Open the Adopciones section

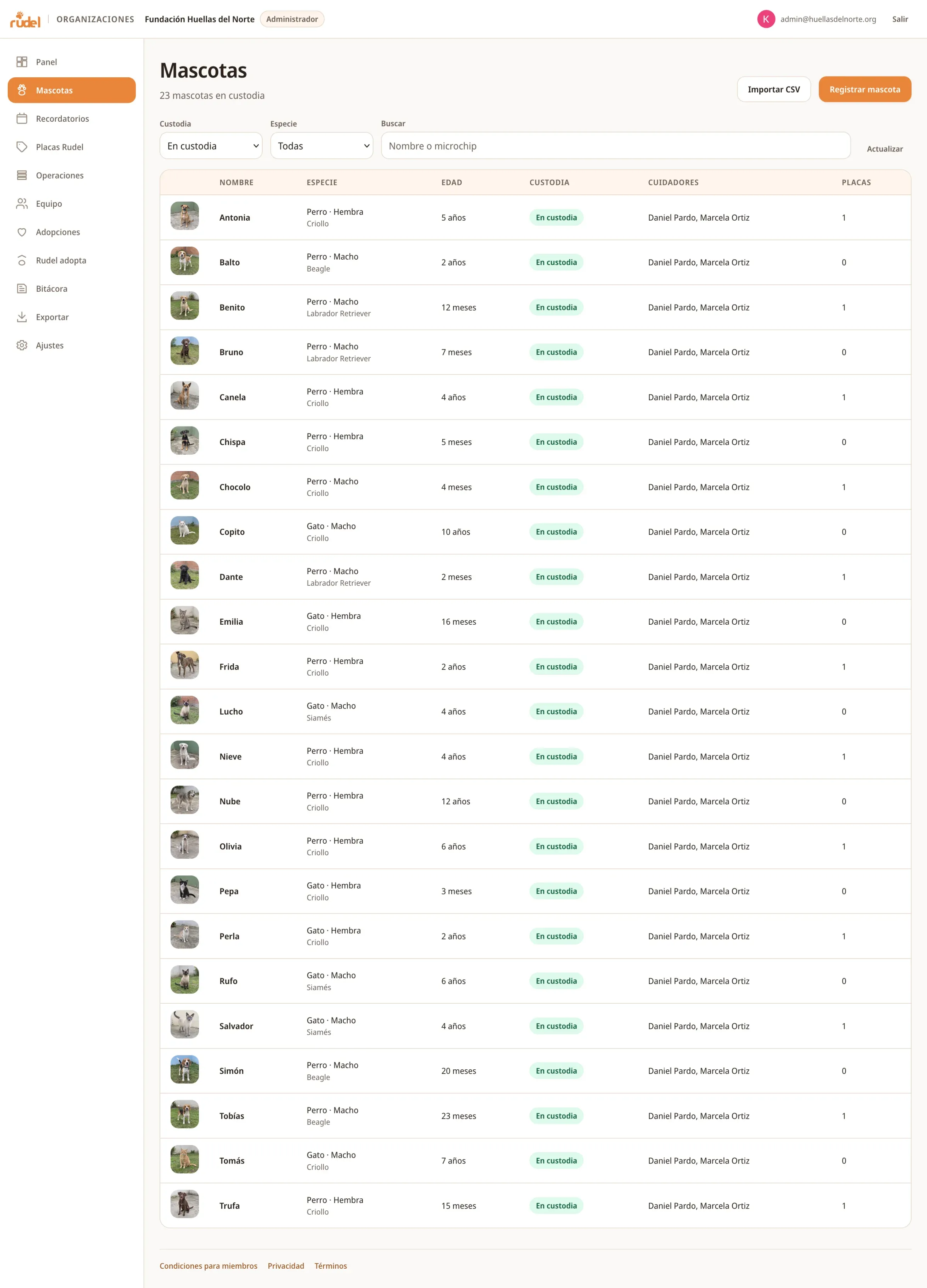point(71,232)
